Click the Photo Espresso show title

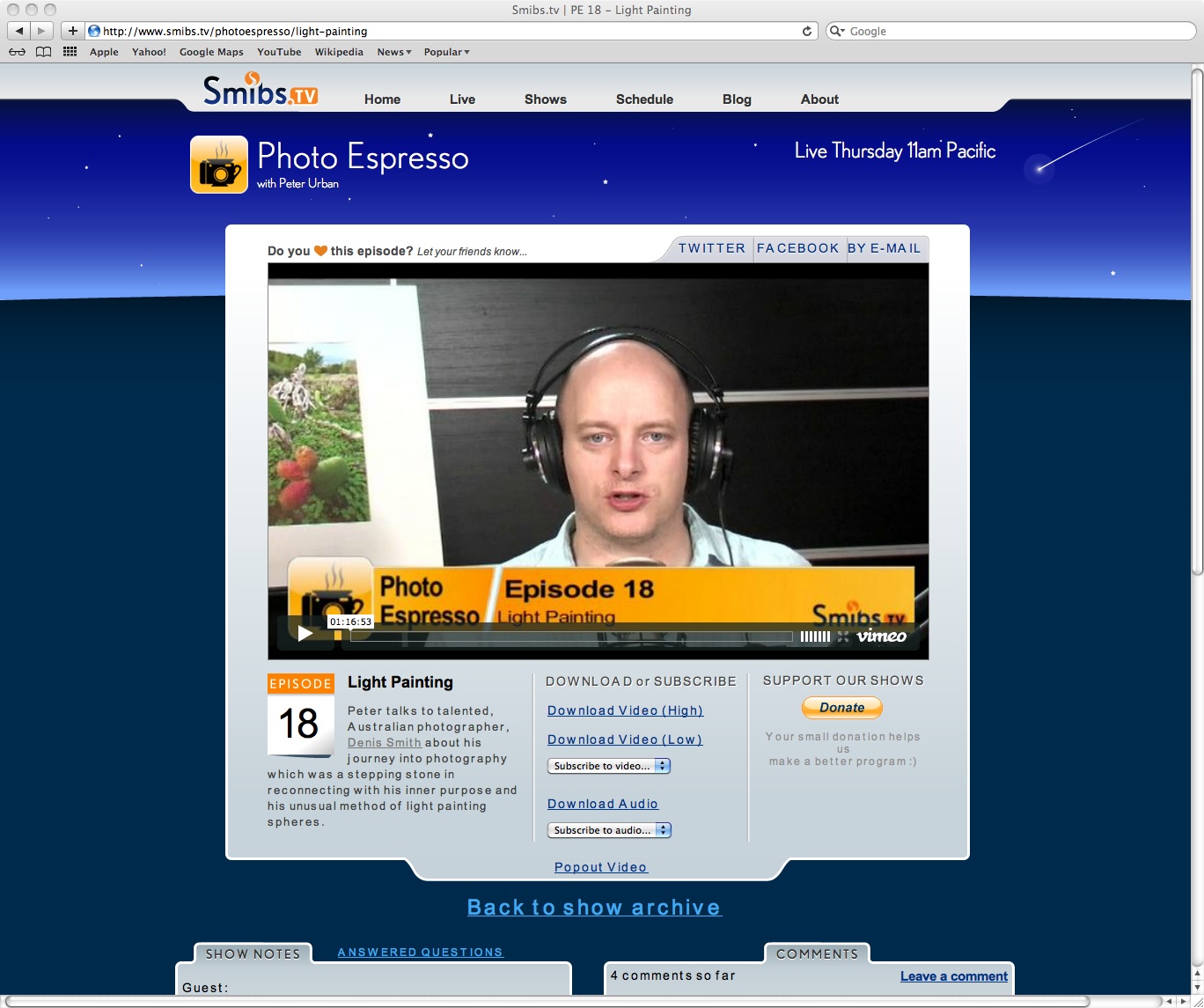(363, 157)
